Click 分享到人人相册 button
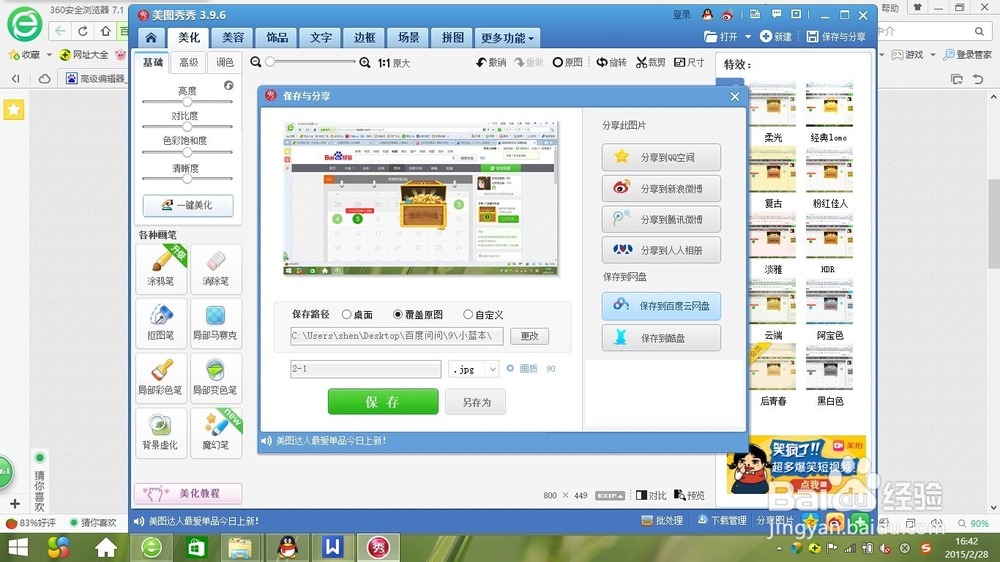The image size is (1000, 562). click(x=661, y=250)
